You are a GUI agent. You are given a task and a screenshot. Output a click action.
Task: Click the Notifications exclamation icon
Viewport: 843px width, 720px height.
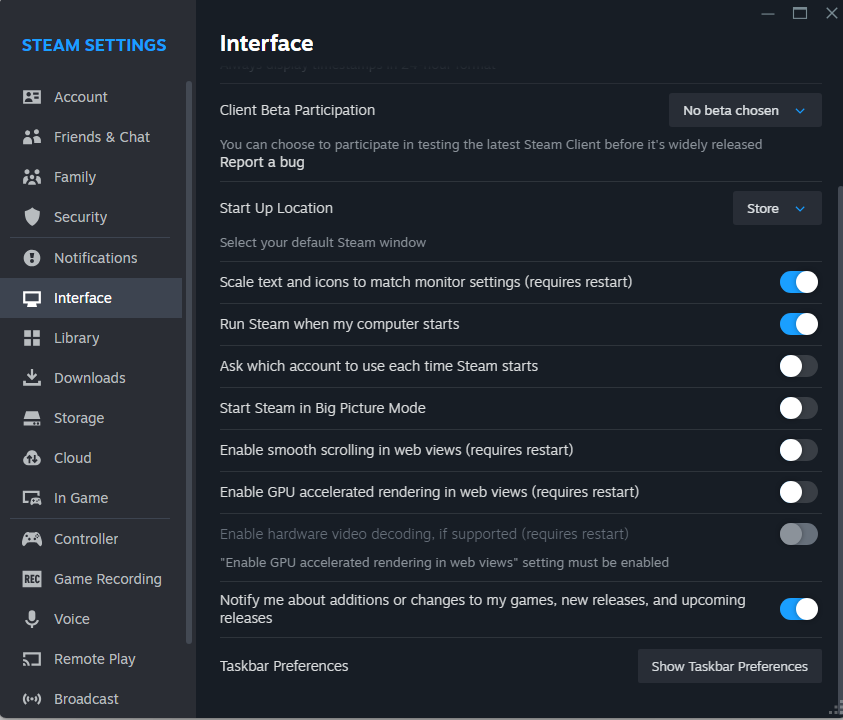pos(32,258)
